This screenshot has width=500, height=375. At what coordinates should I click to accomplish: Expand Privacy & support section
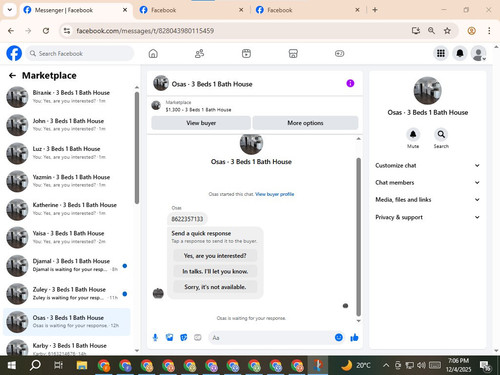coord(427,217)
